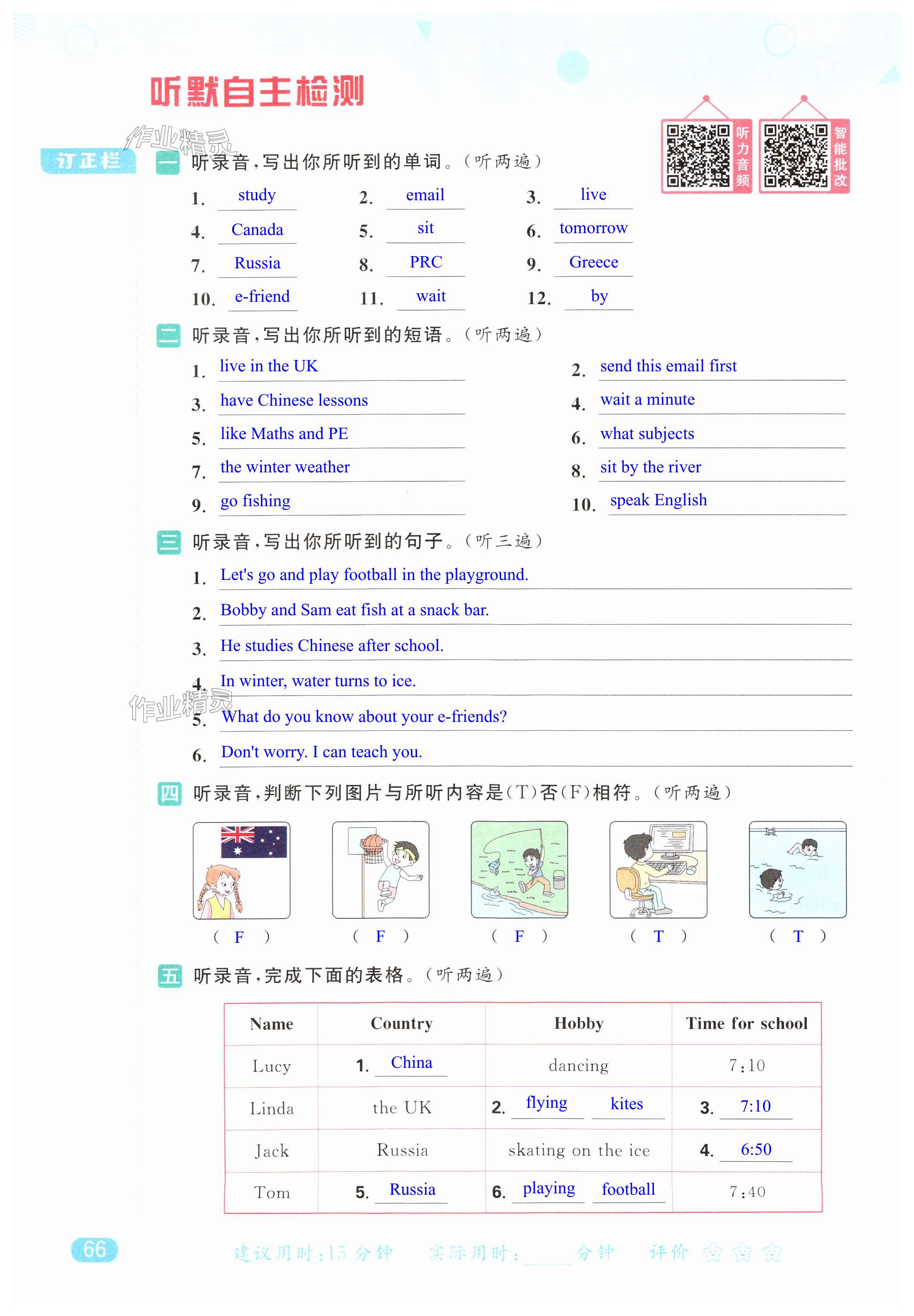The image size is (914, 1316).
Task: Click the Australian flag girl picture
Action: [x=241, y=870]
